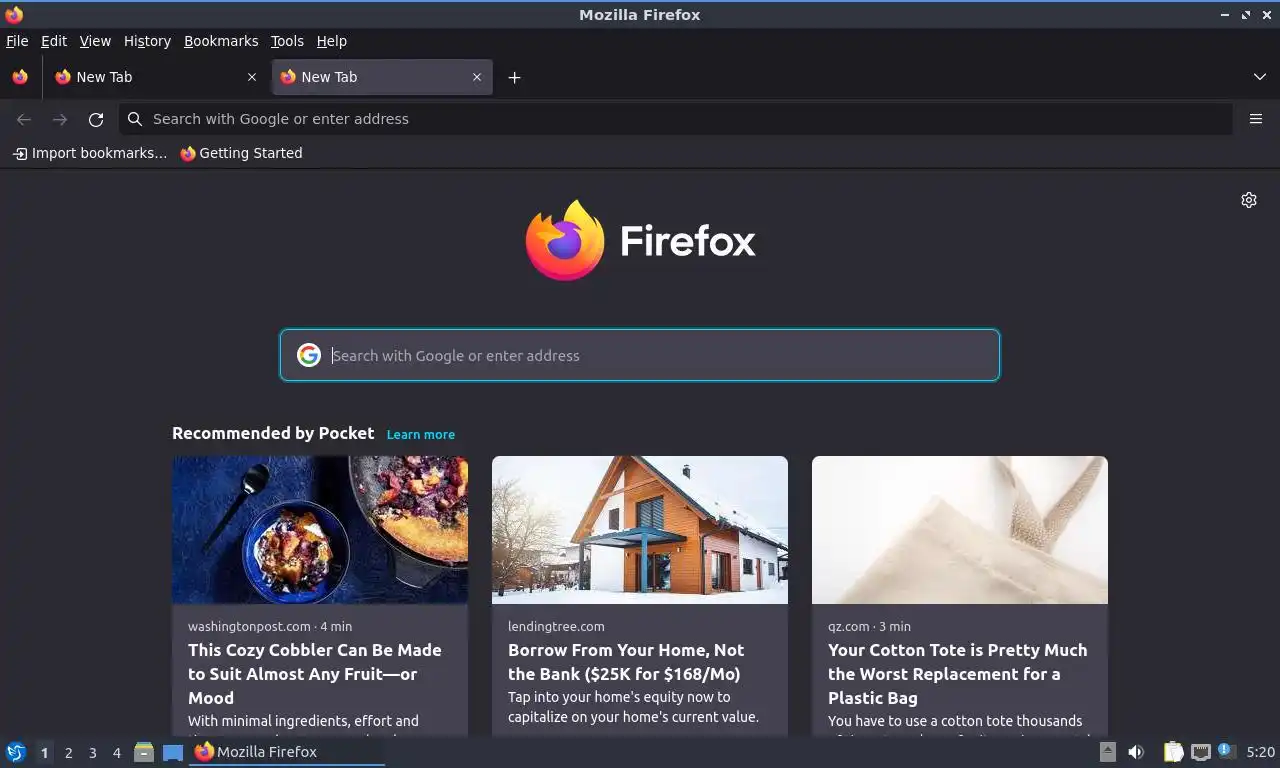Switch to the first New Tab
The image size is (1280, 768).
156,77
